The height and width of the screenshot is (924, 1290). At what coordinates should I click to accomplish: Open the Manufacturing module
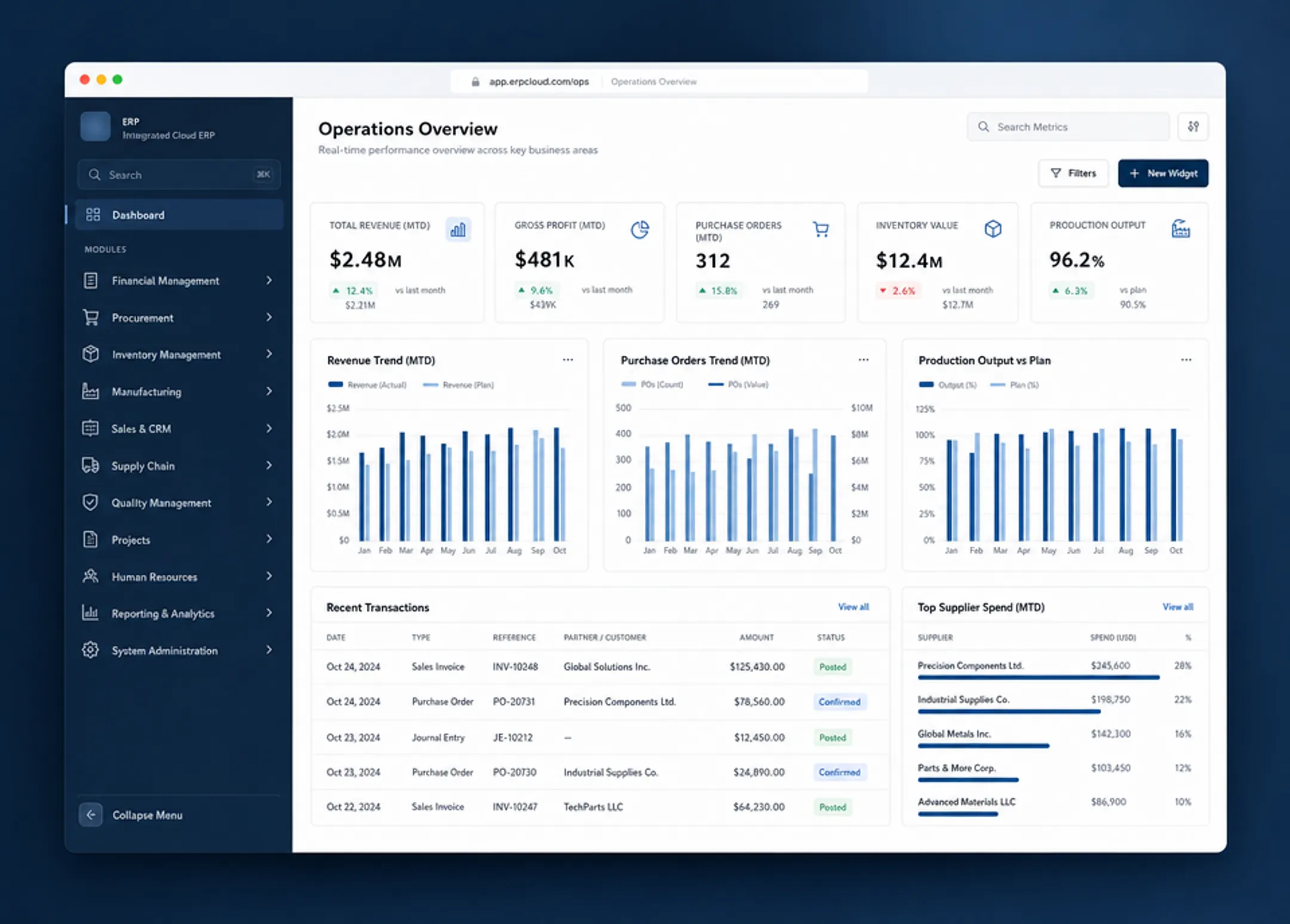(x=179, y=391)
